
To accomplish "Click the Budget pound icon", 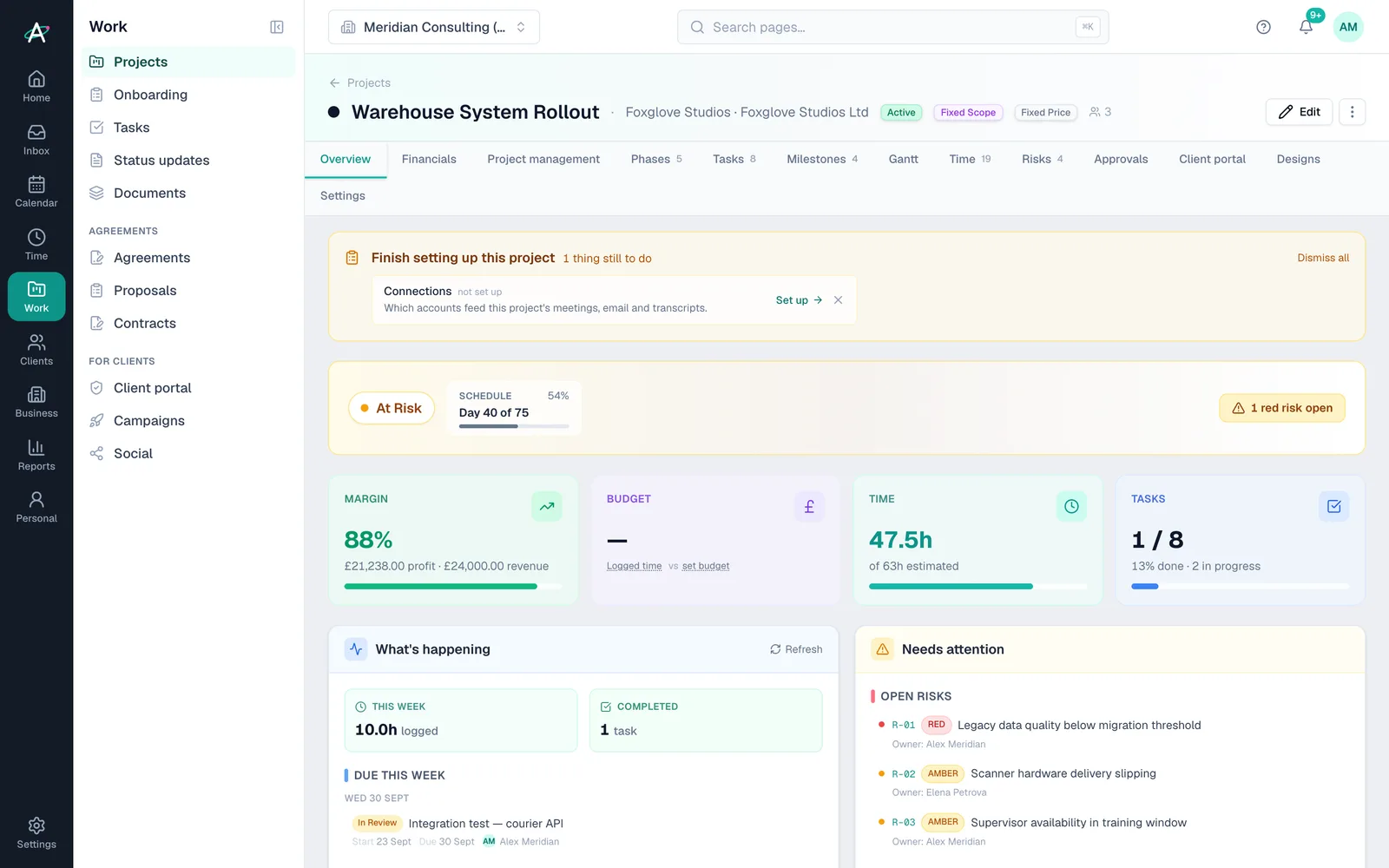I will 809,506.
